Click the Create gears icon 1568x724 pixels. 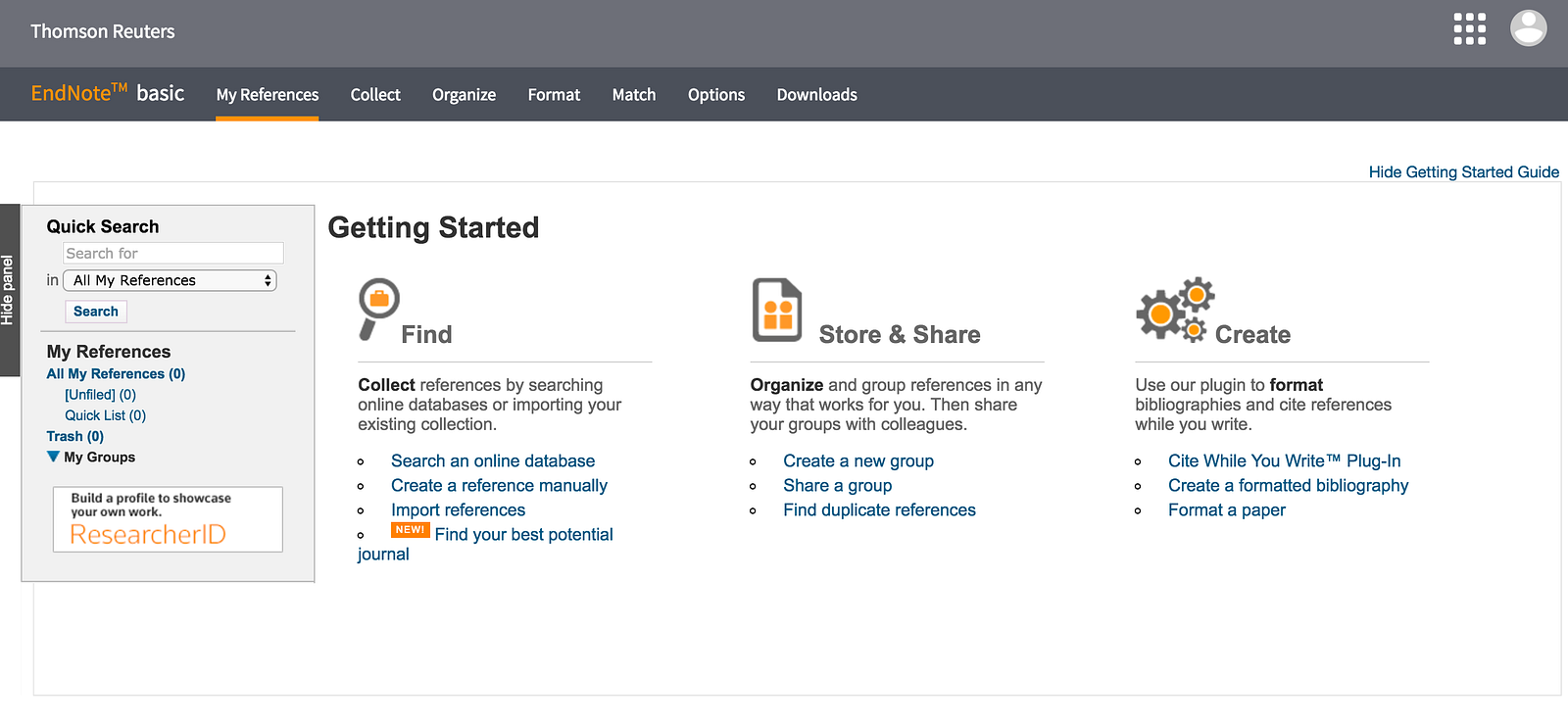[x=1175, y=310]
